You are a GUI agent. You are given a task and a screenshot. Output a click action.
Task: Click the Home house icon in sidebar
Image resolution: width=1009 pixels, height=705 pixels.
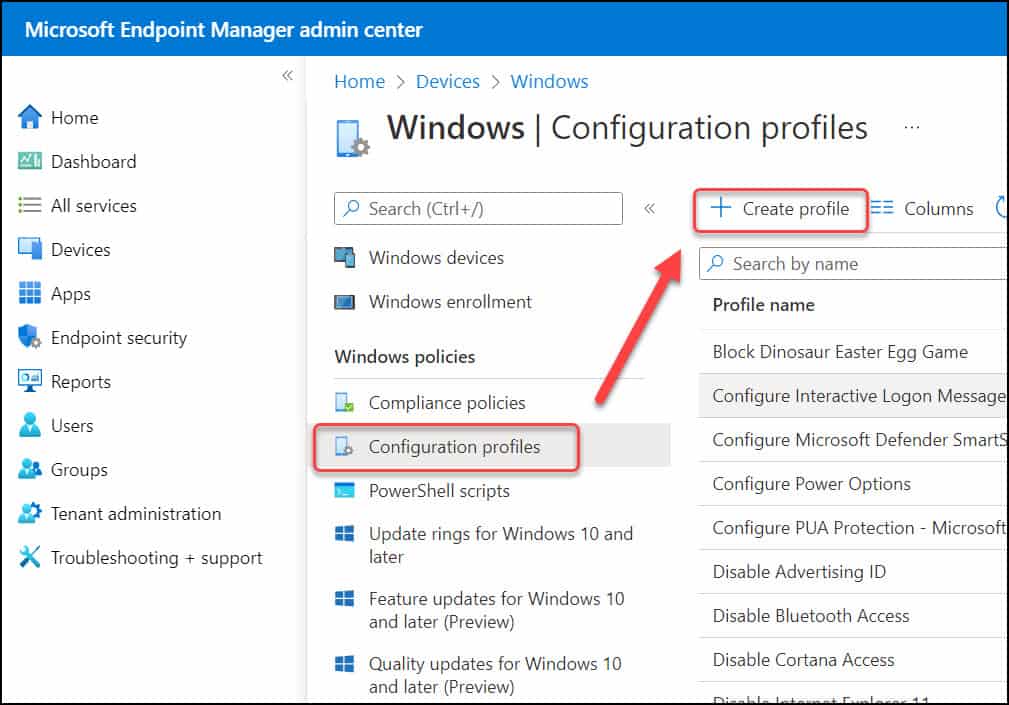pyautogui.click(x=30, y=117)
